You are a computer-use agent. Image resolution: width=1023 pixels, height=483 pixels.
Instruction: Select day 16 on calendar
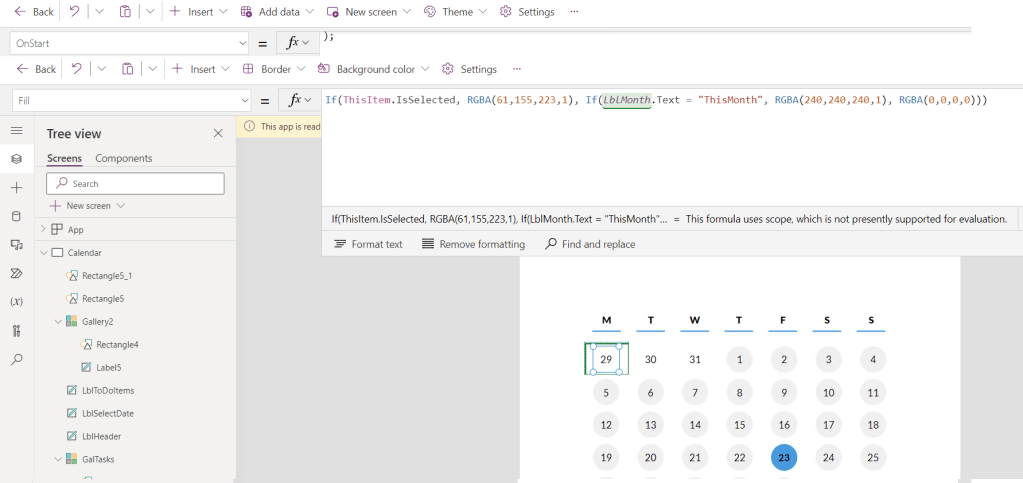(784, 425)
